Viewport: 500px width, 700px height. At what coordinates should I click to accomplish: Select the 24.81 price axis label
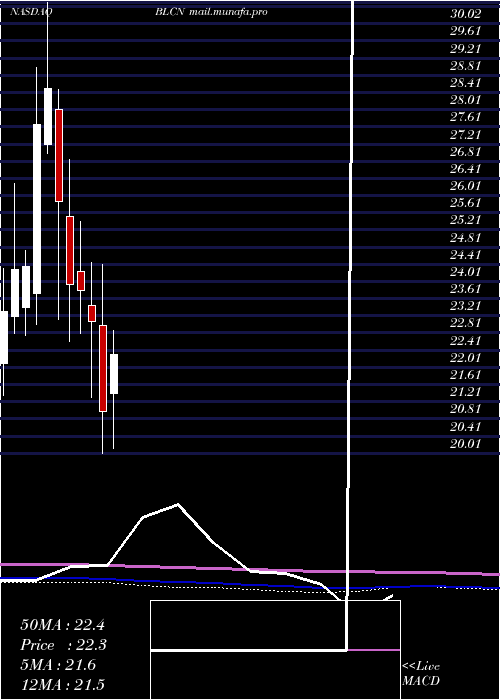coord(465,238)
